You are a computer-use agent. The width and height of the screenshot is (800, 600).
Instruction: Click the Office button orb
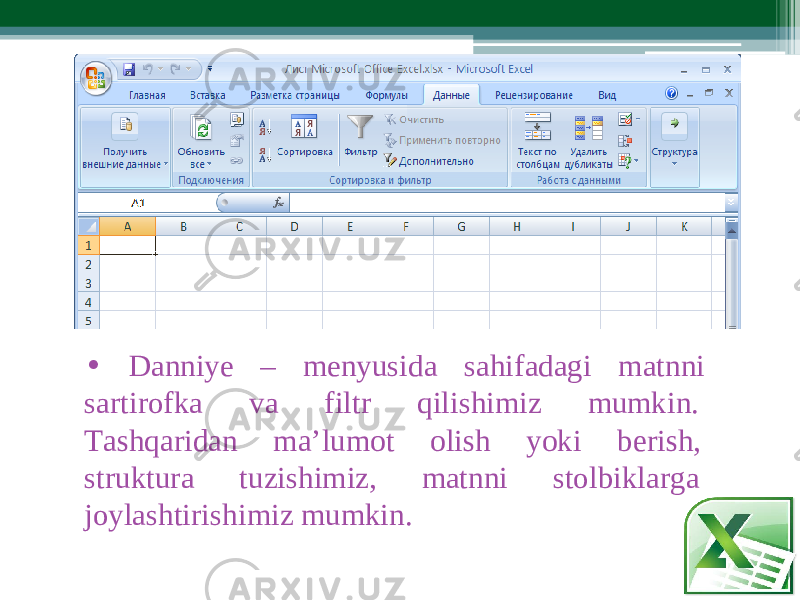coord(95,78)
